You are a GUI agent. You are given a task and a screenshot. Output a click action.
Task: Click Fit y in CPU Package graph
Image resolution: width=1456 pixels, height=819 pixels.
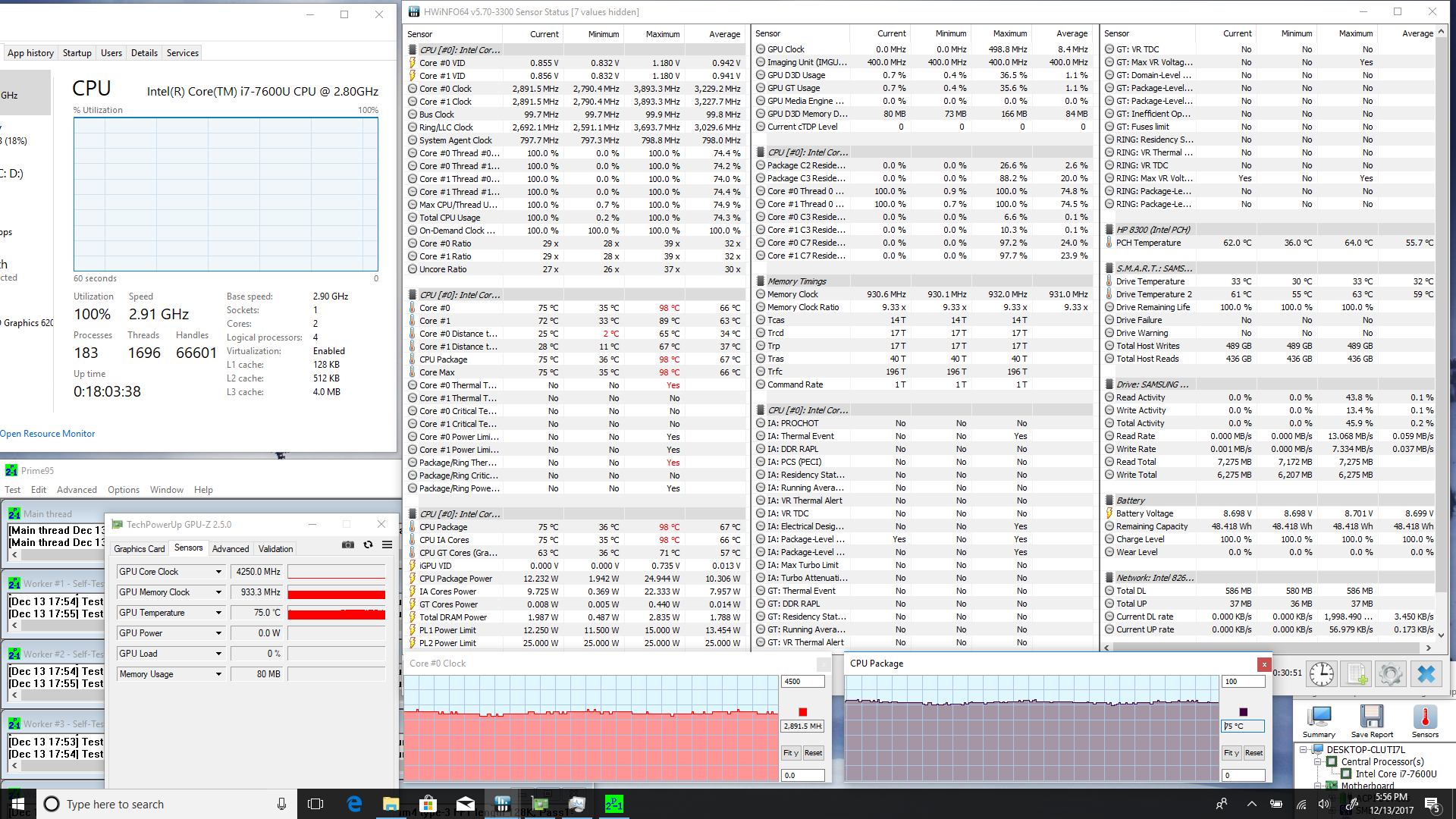[x=1231, y=753]
